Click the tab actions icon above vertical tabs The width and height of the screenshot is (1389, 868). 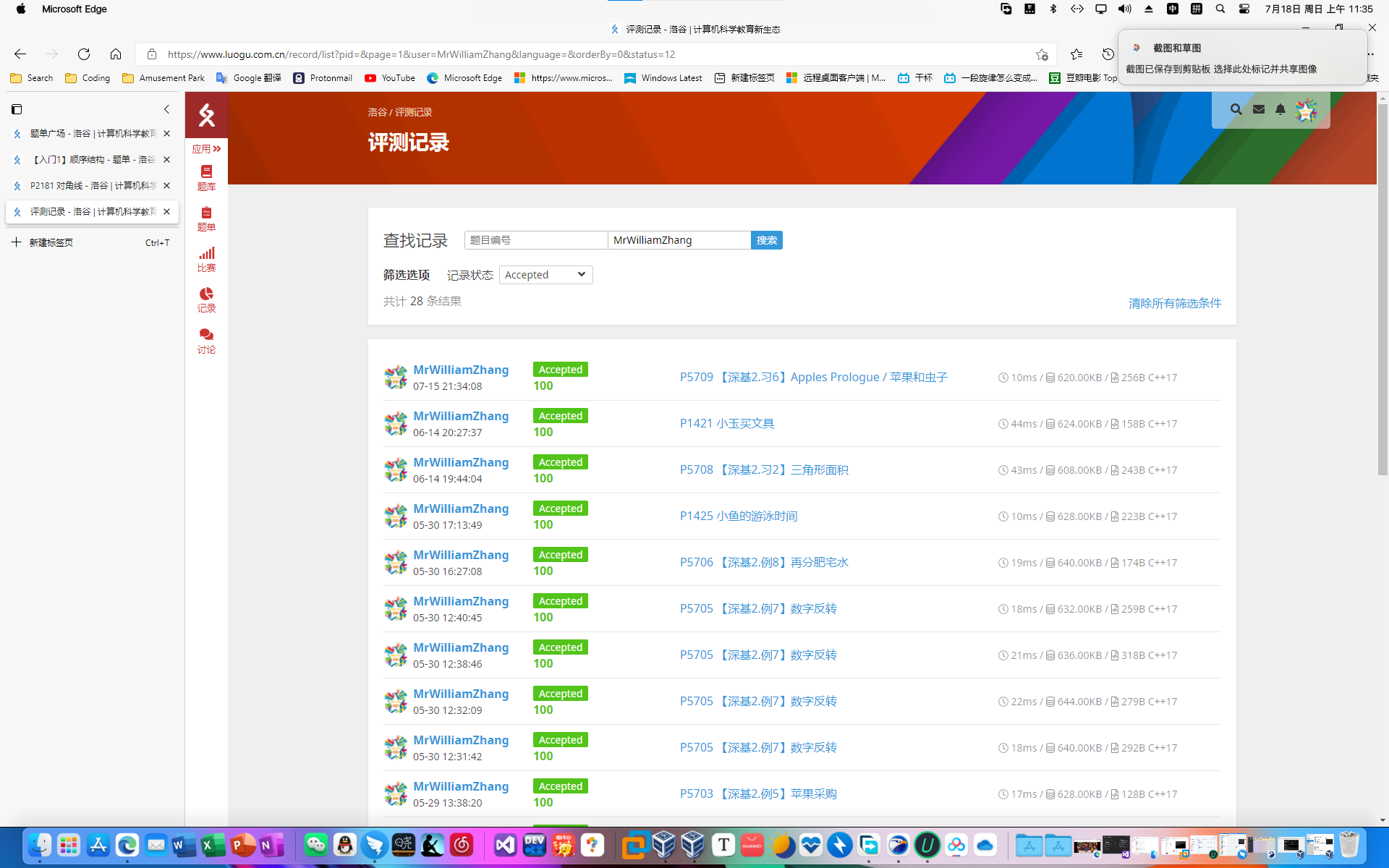(17, 109)
